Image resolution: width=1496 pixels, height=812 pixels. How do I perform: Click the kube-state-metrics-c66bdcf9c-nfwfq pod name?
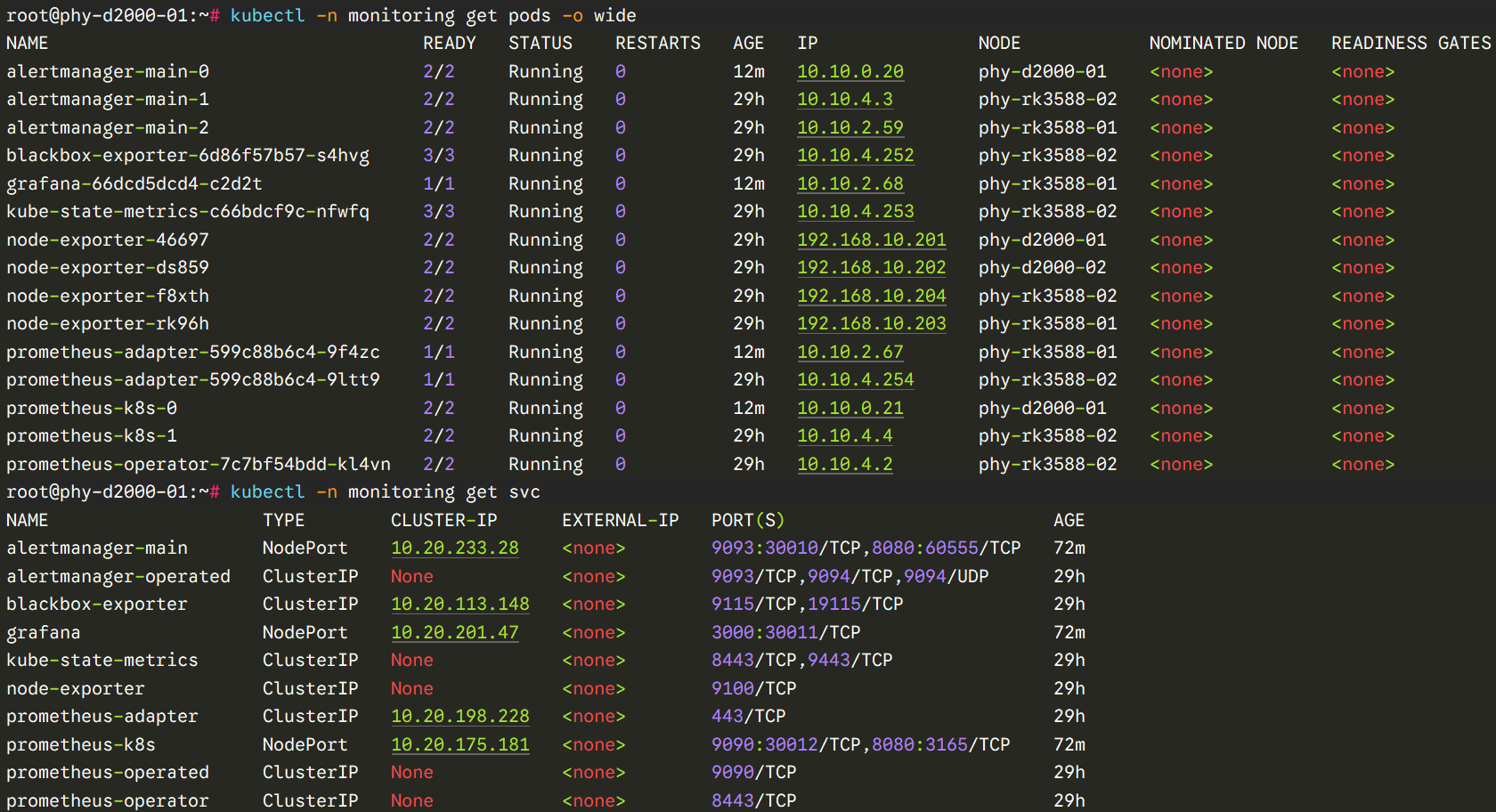pos(187,211)
